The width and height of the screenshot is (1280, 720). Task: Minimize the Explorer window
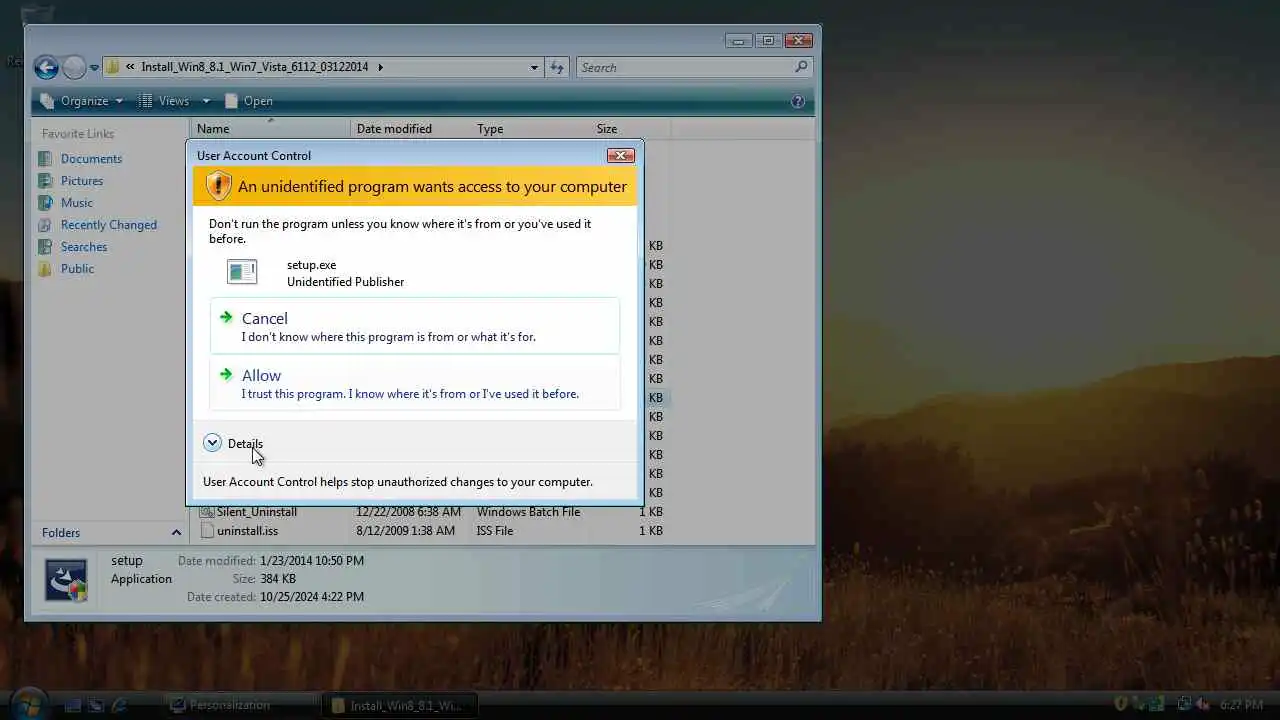[739, 40]
